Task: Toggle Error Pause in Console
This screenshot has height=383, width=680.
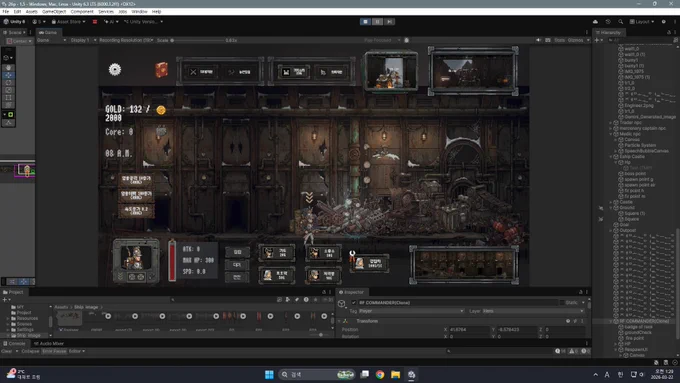Action: (54, 351)
